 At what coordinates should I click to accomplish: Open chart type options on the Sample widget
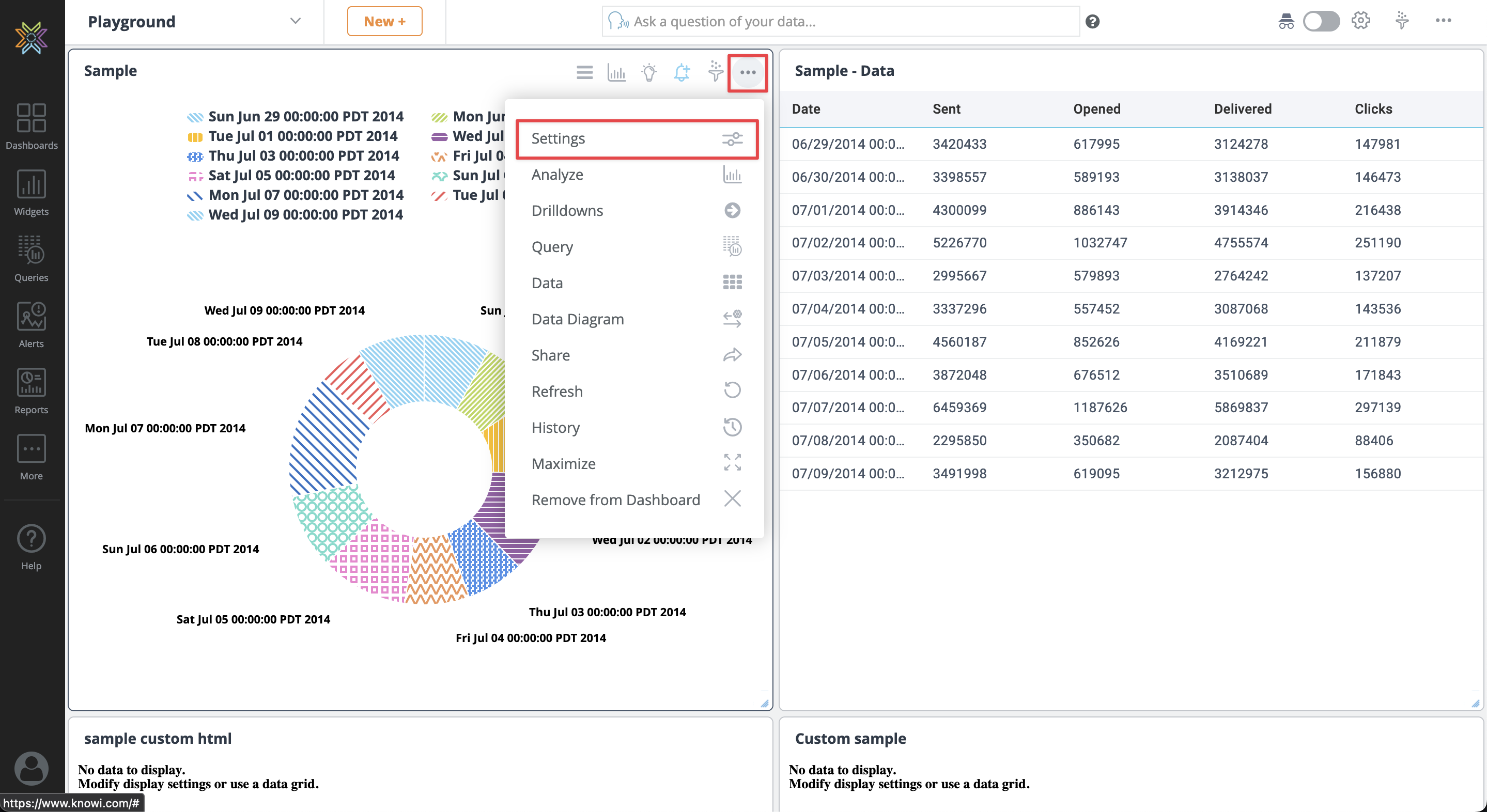616,73
